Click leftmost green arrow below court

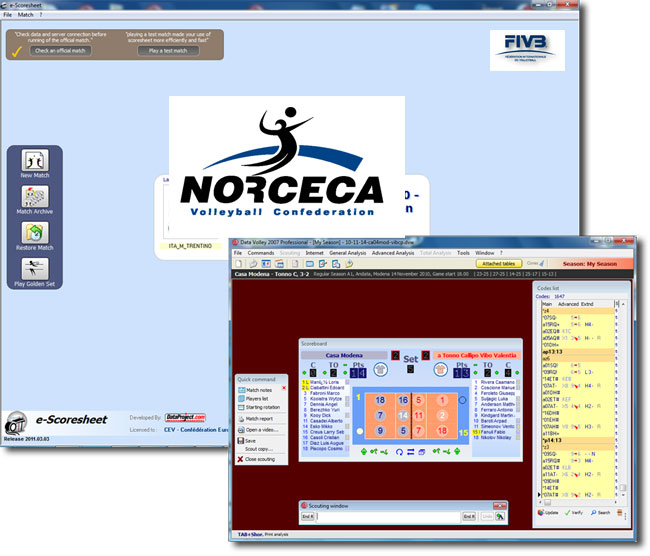(x=364, y=452)
